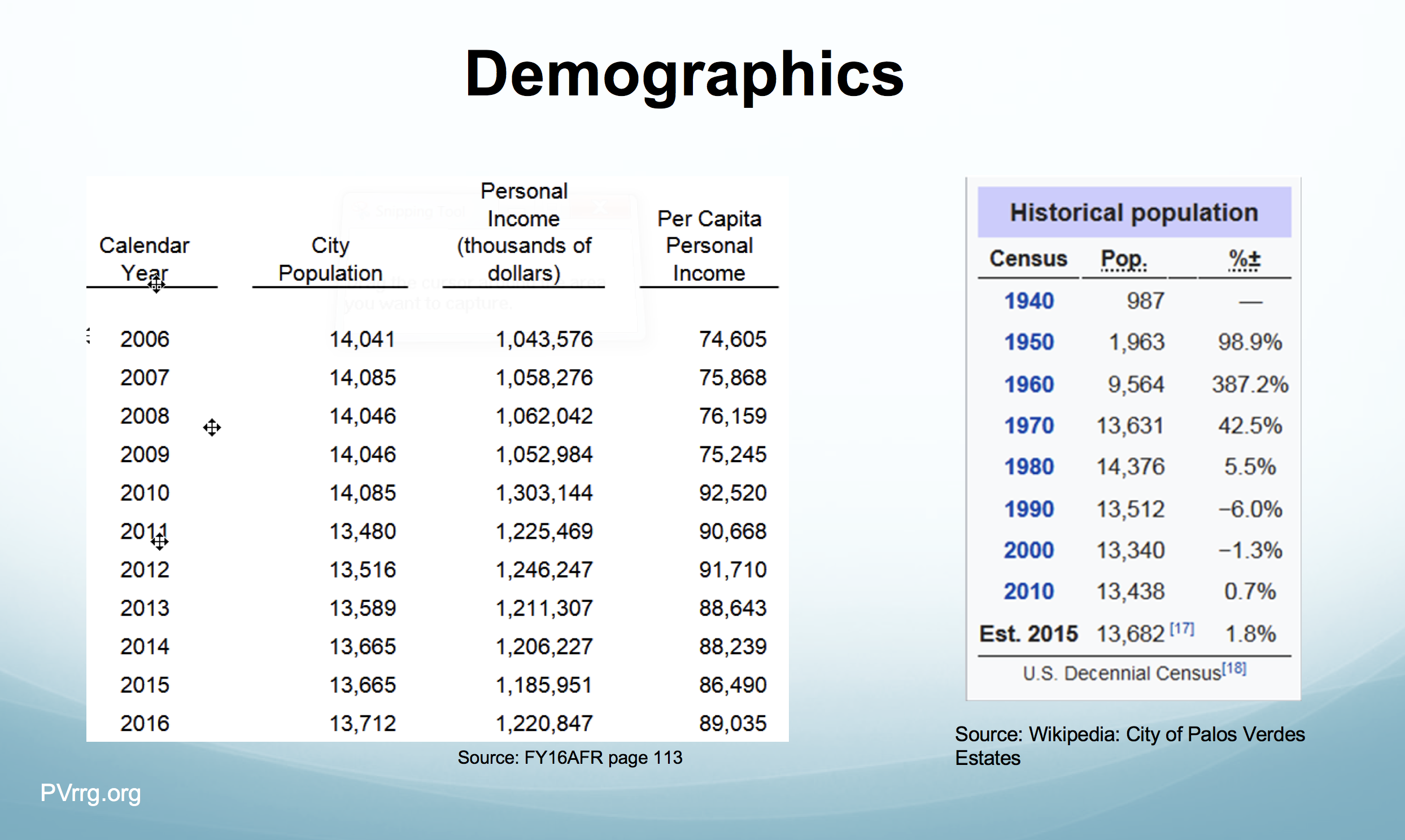
Task: Click city population value 13,480
Action: 363,531
